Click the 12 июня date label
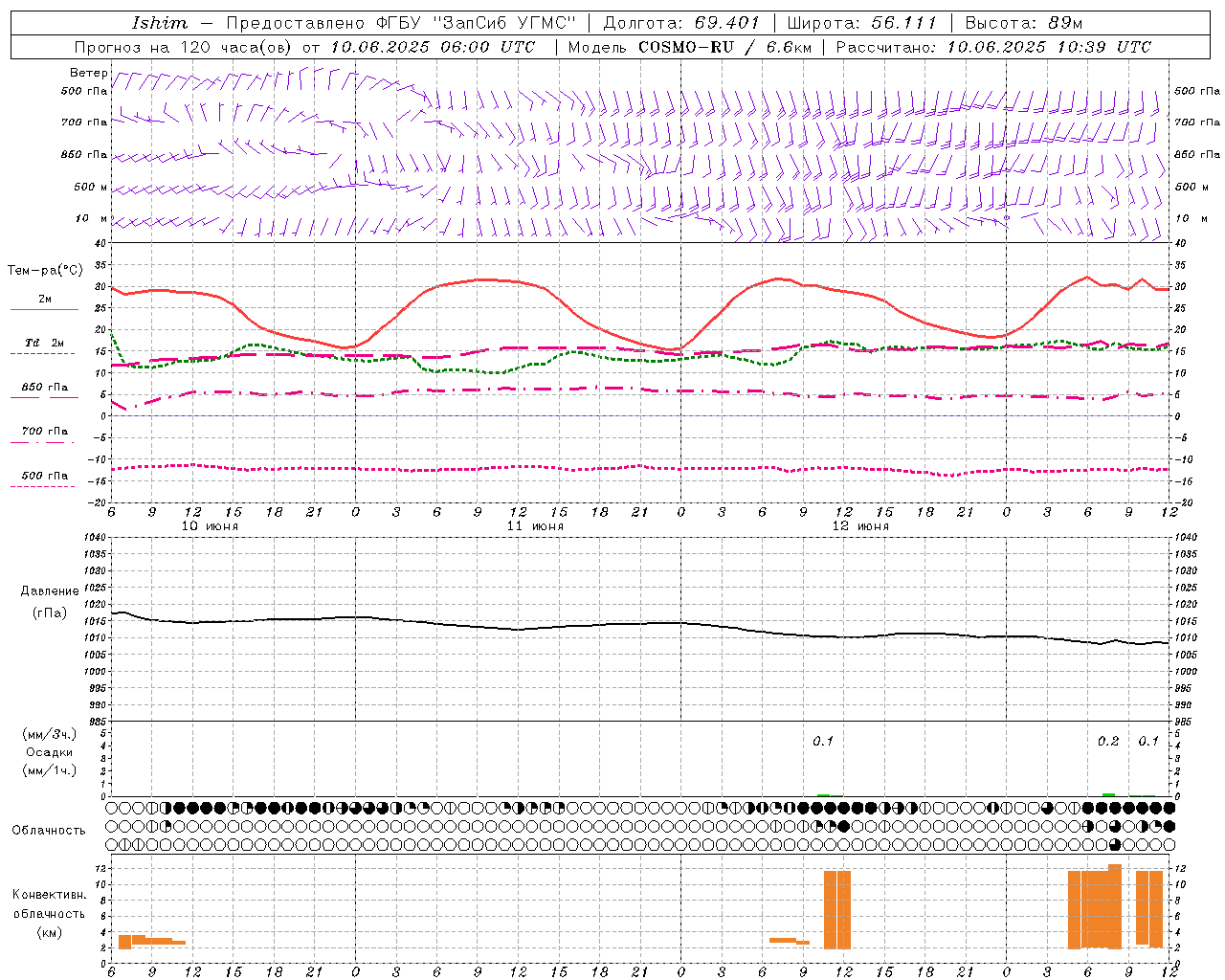Image resolution: width=1225 pixels, height=980 pixels. (x=860, y=526)
